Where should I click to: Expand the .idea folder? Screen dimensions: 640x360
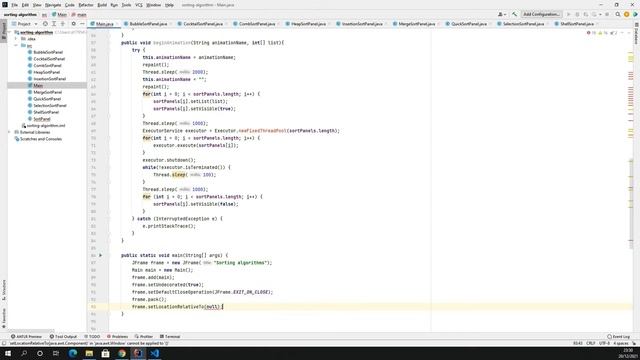pos(16,39)
